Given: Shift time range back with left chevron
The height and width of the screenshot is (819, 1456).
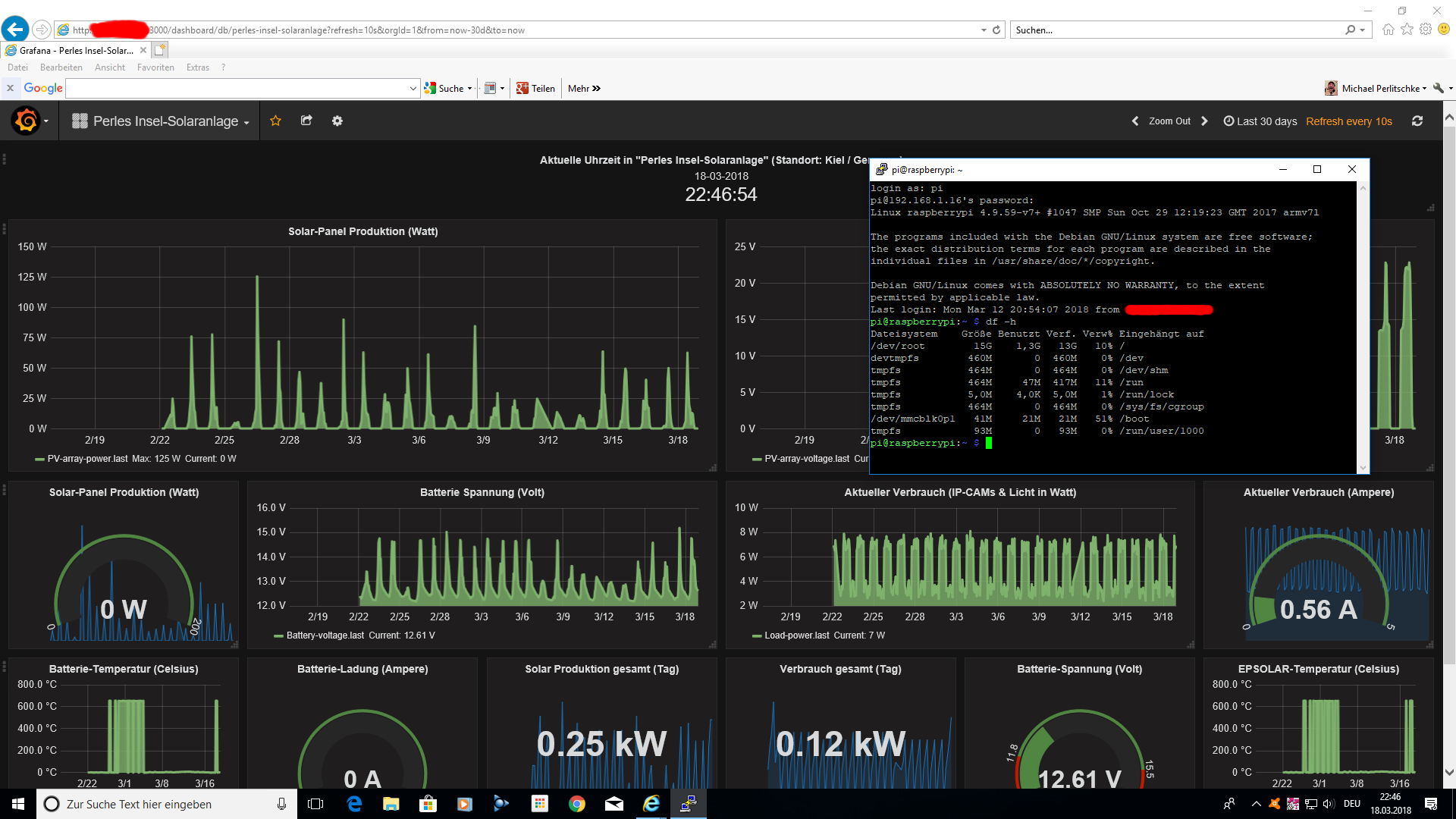Looking at the screenshot, I should pos(1135,121).
